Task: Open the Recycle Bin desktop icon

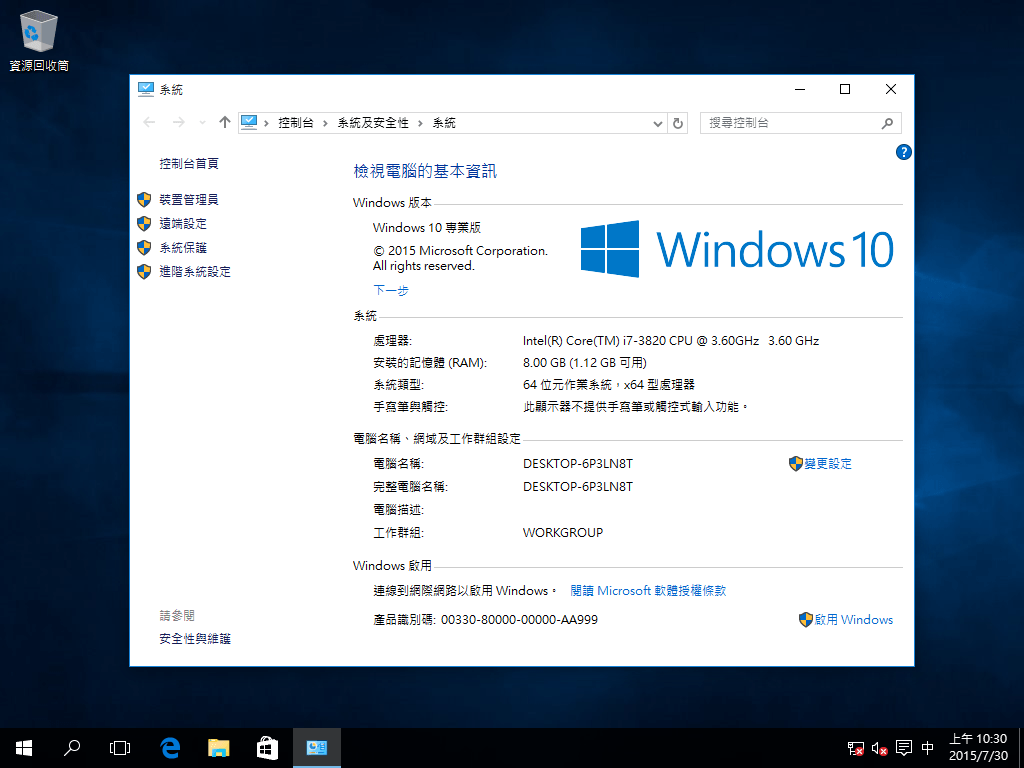Action: (39, 40)
